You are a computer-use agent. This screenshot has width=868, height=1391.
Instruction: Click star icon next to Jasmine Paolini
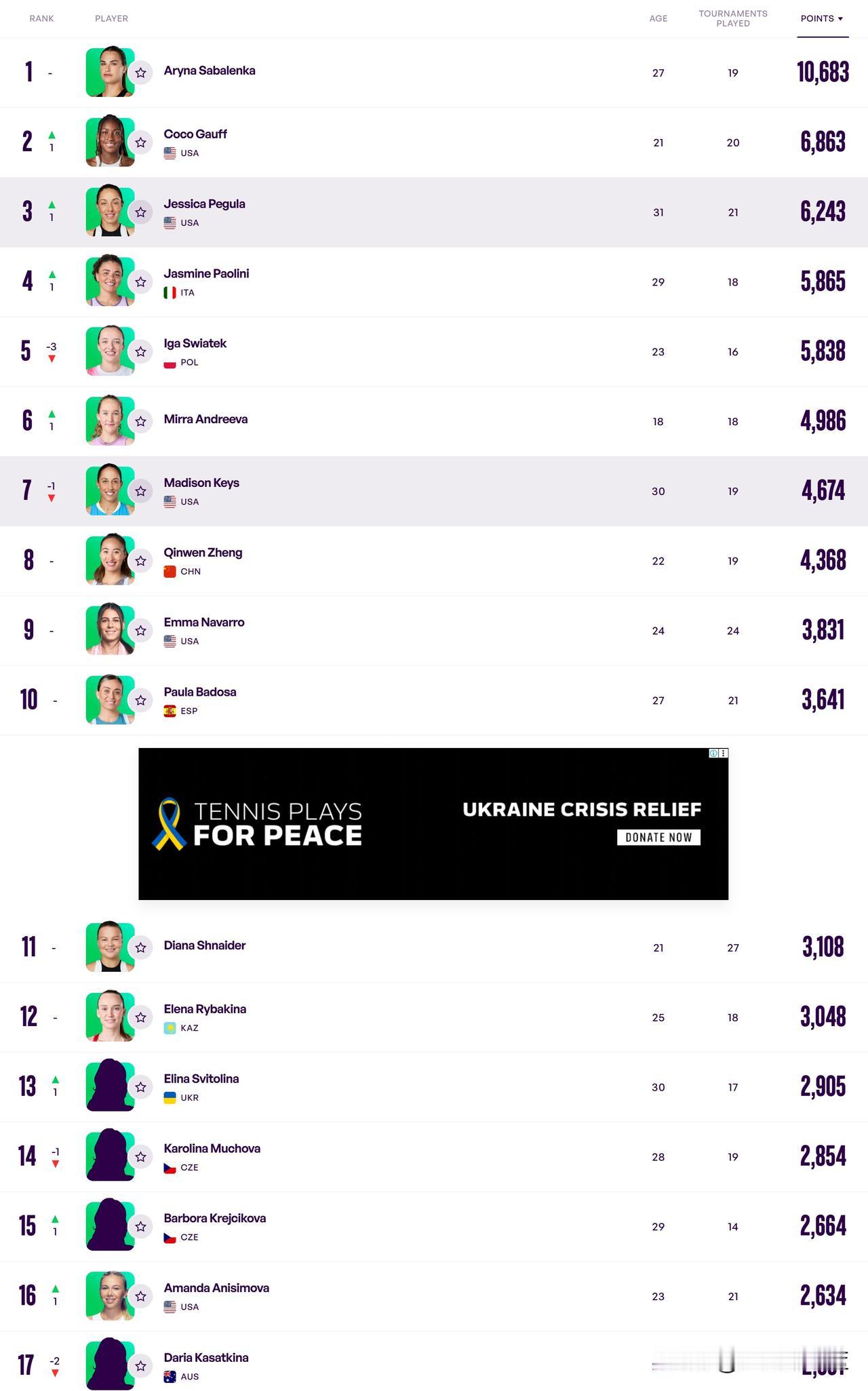140,281
